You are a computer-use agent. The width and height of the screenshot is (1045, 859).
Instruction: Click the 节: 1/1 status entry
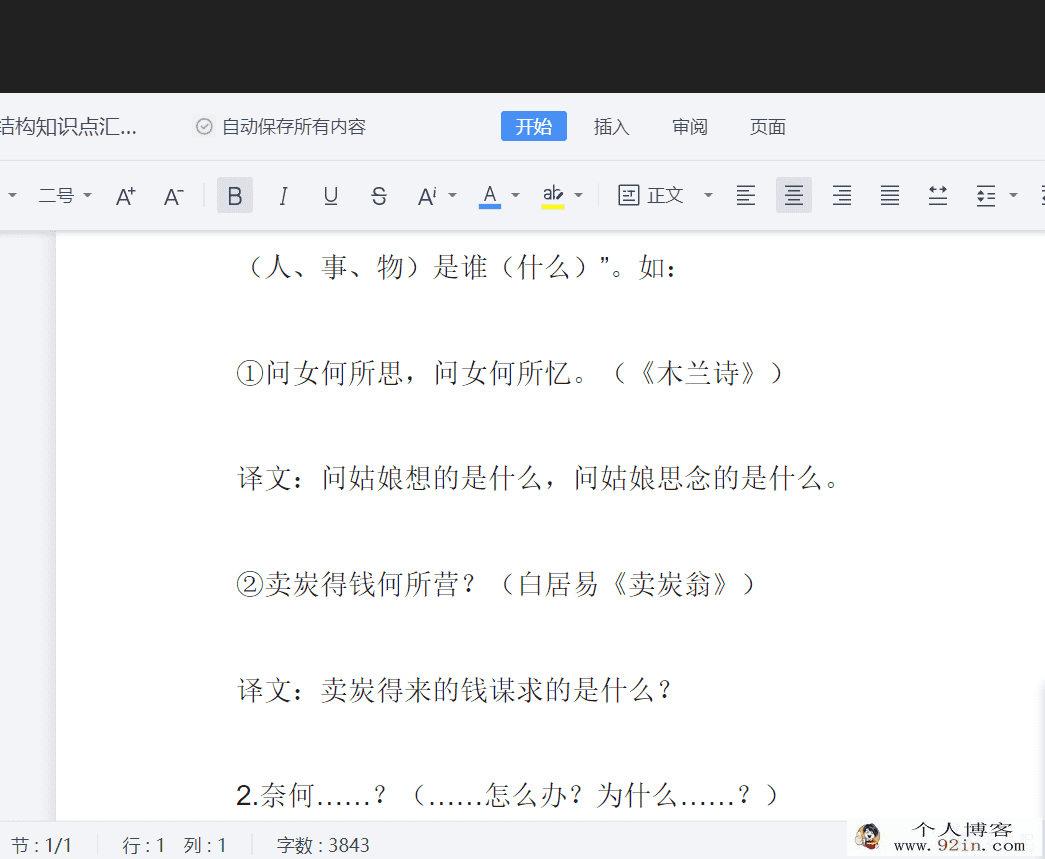41,845
